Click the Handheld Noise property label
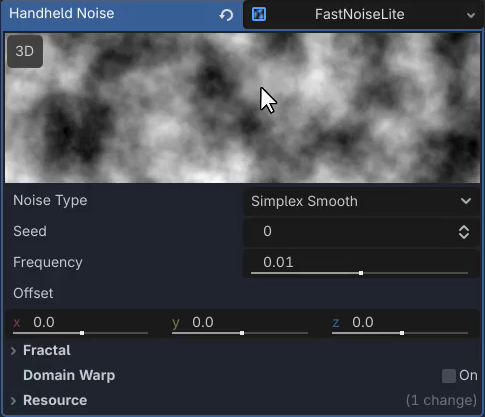This screenshot has height=417, width=485. (62, 14)
